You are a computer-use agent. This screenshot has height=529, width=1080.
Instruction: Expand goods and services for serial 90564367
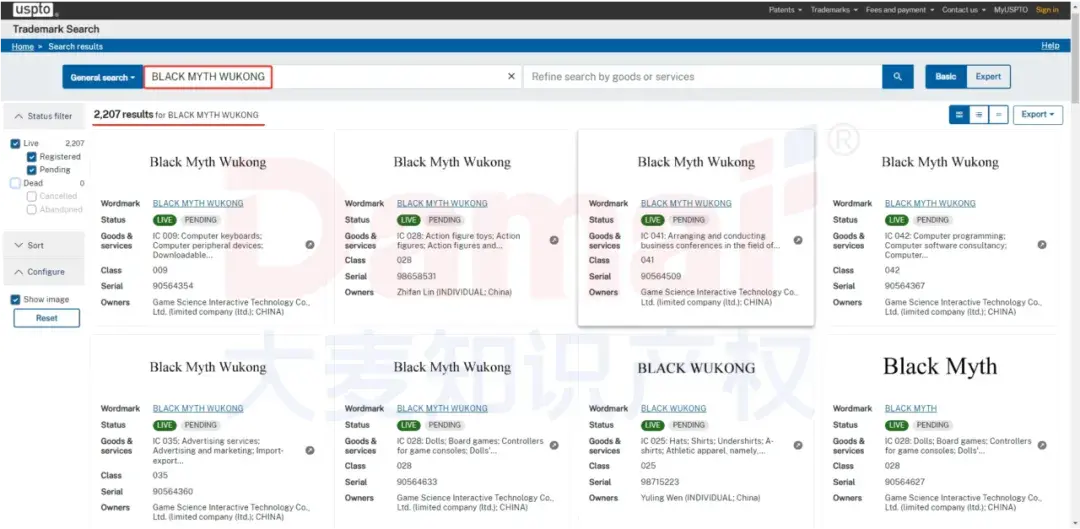[1042, 245]
